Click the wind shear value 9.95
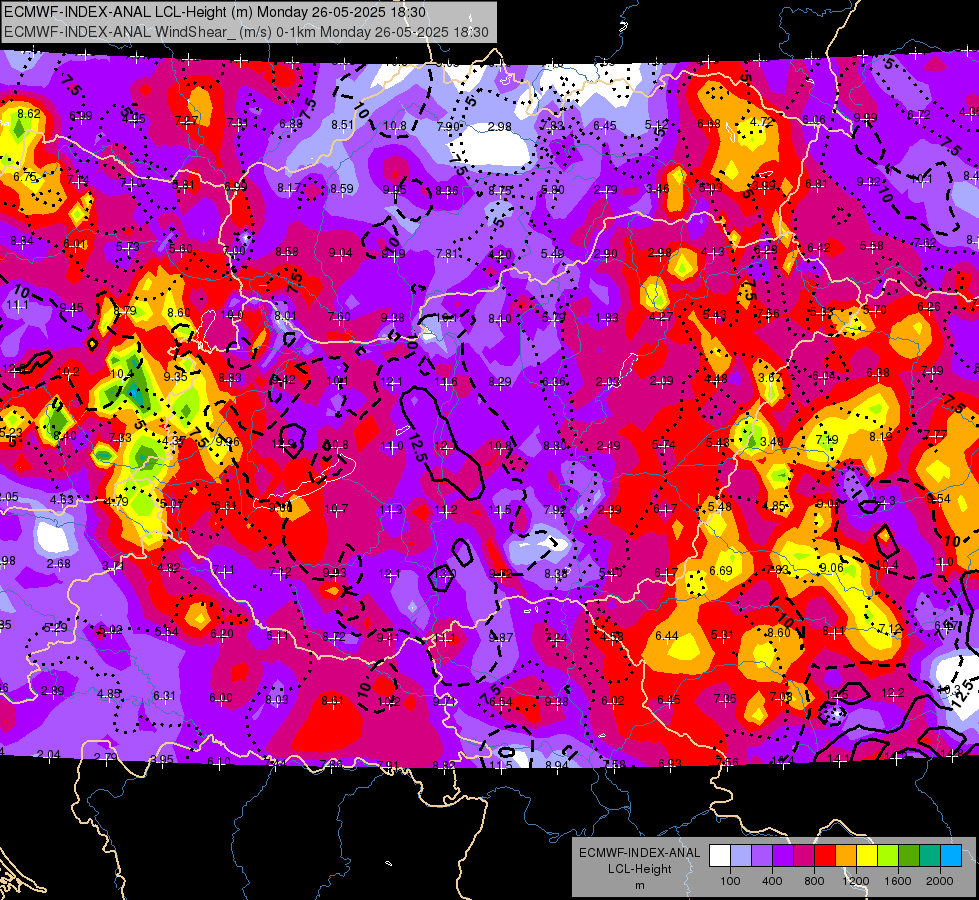 395,189
